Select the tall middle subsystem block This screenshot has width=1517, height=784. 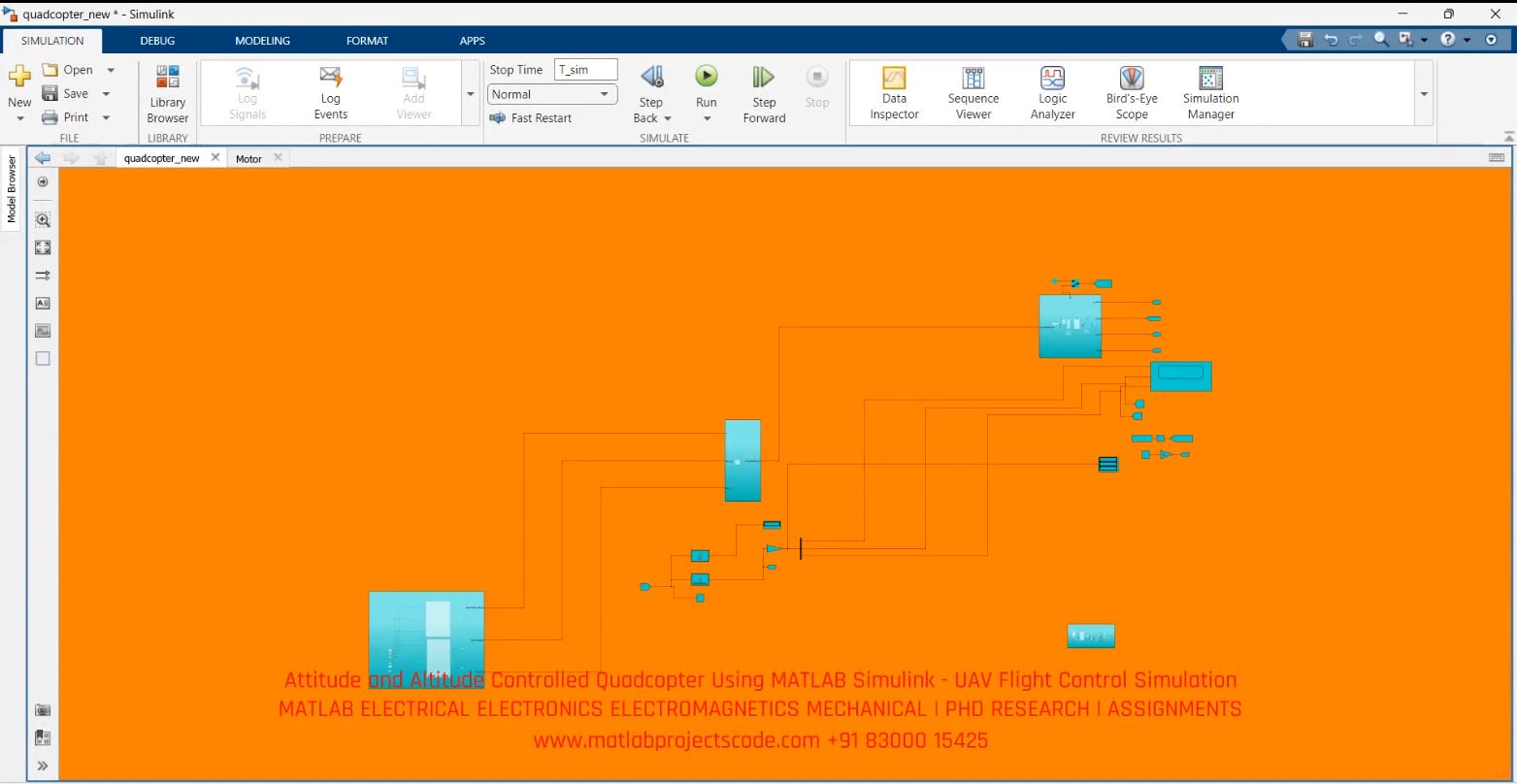pyautogui.click(x=742, y=461)
